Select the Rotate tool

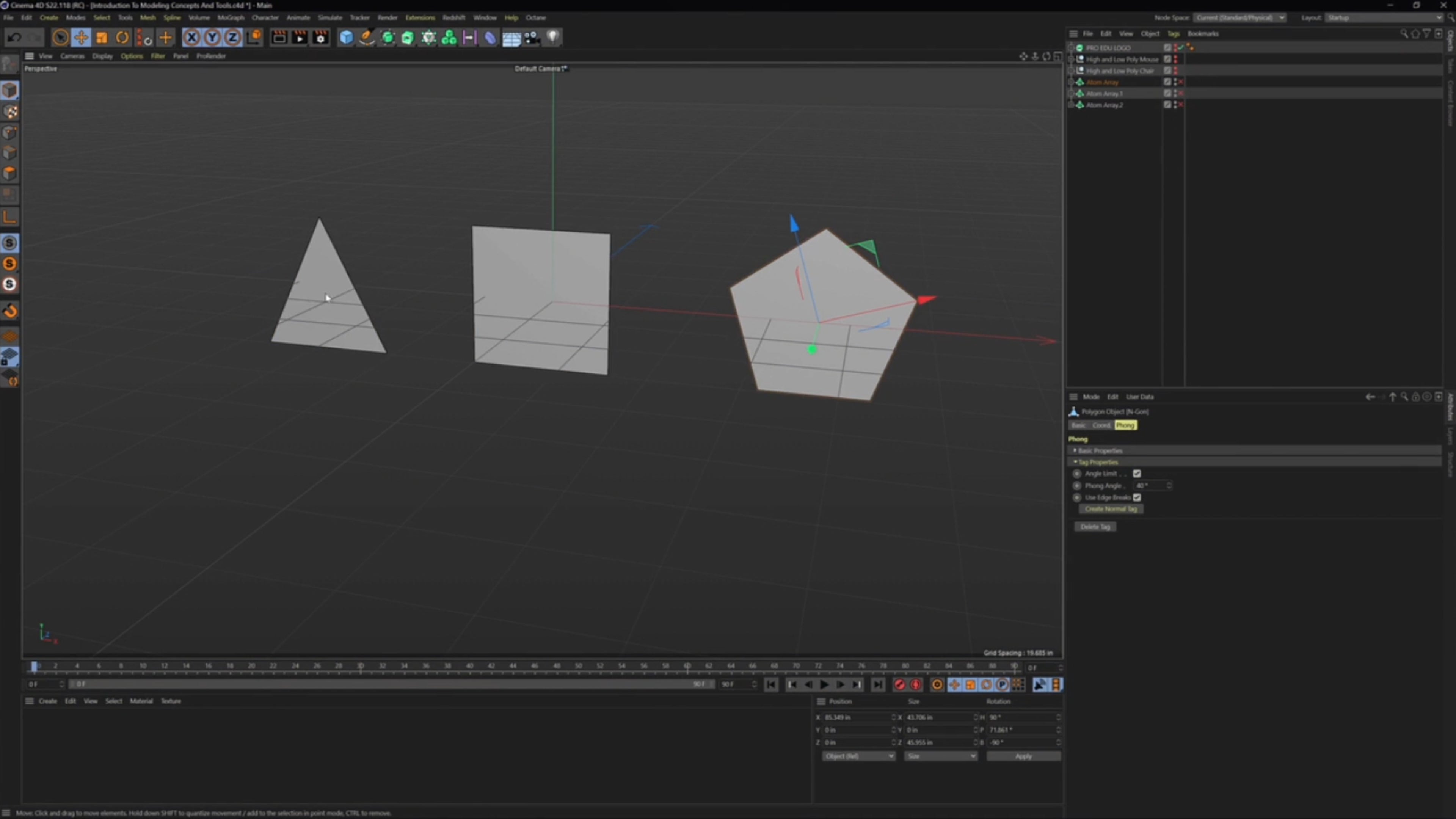coord(122,38)
